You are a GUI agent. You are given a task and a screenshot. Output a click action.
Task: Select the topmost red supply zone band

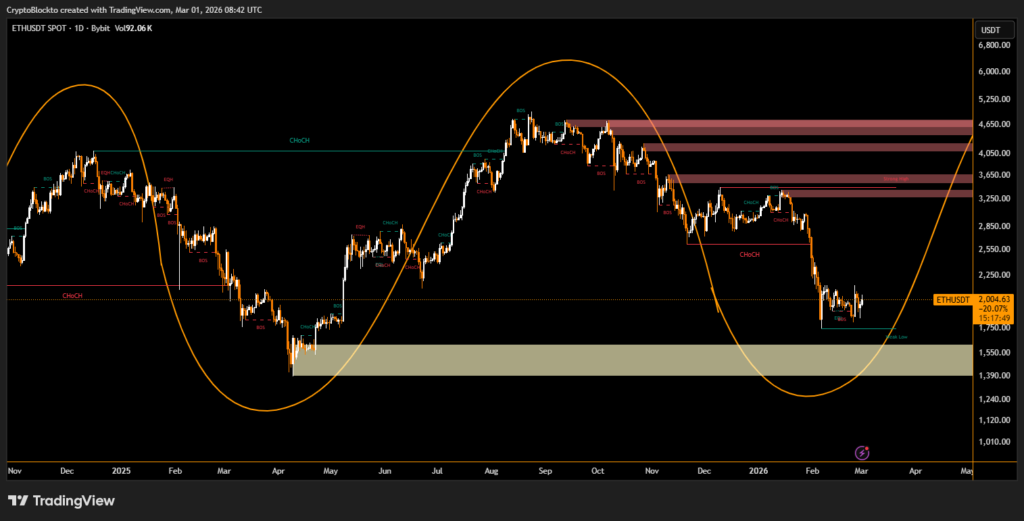click(x=770, y=126)
